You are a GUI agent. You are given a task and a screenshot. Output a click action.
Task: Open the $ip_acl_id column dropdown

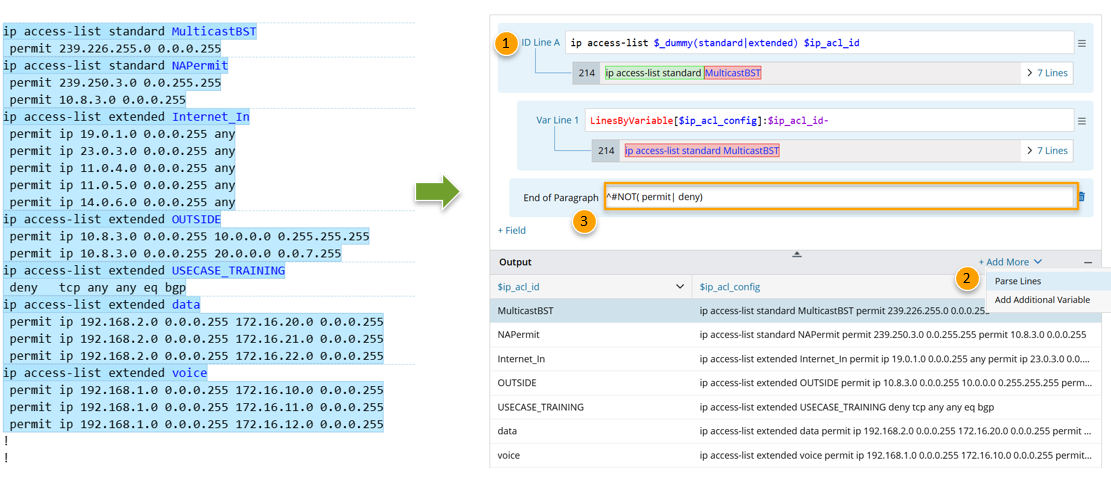pos(681,287)
